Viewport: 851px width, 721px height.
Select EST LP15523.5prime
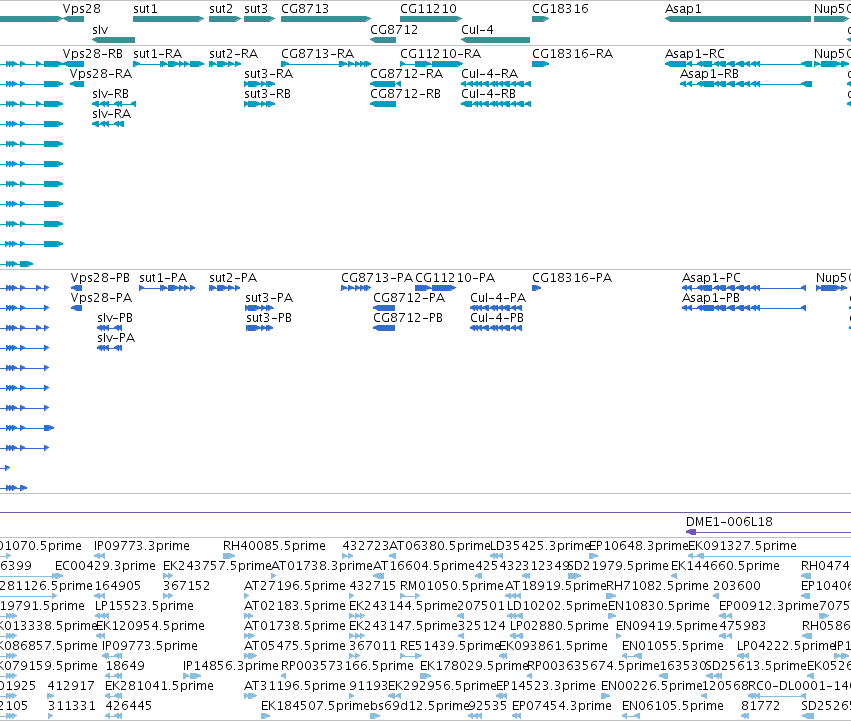tap(144, 606)
